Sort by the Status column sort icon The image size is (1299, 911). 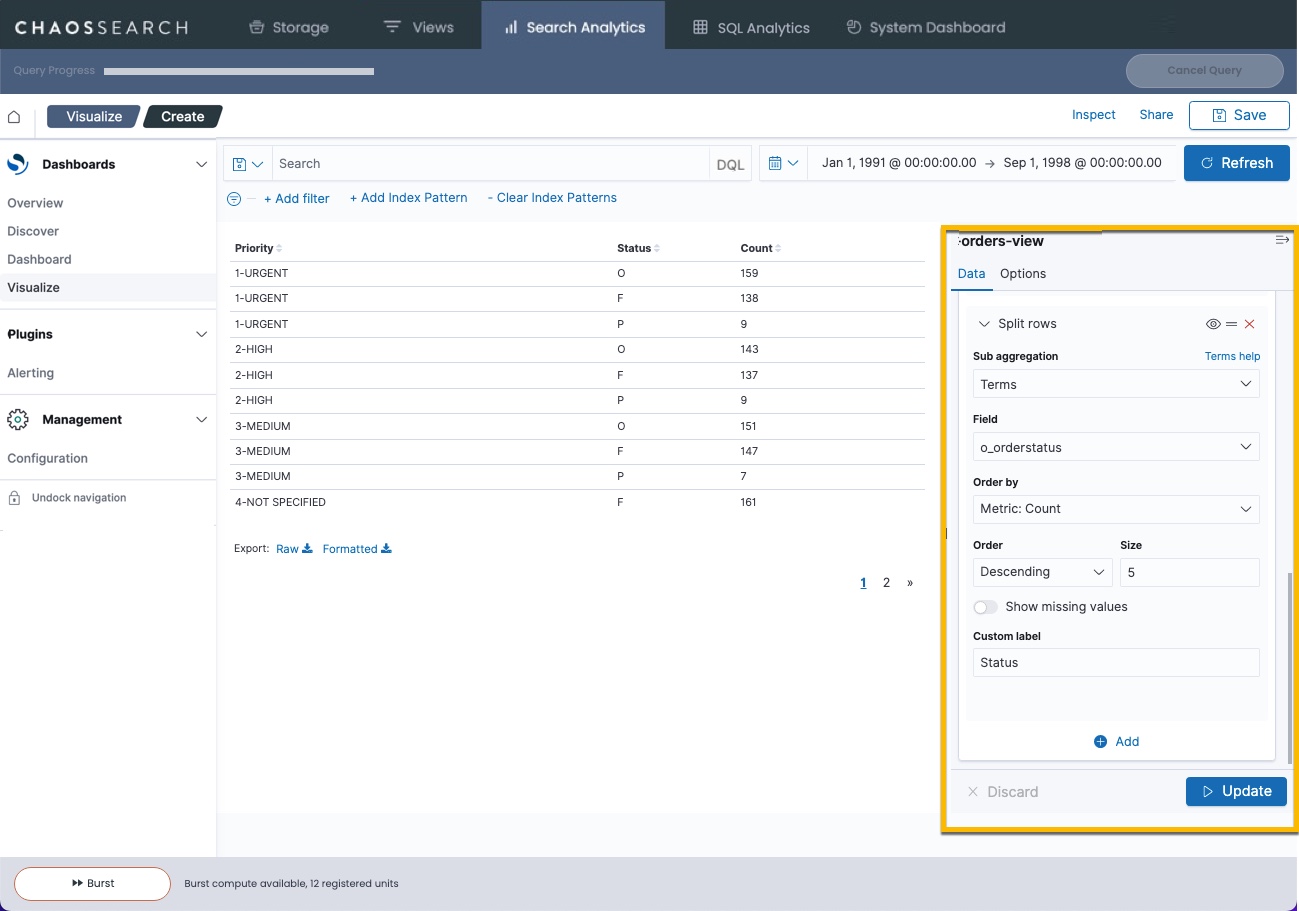(656, 248)
